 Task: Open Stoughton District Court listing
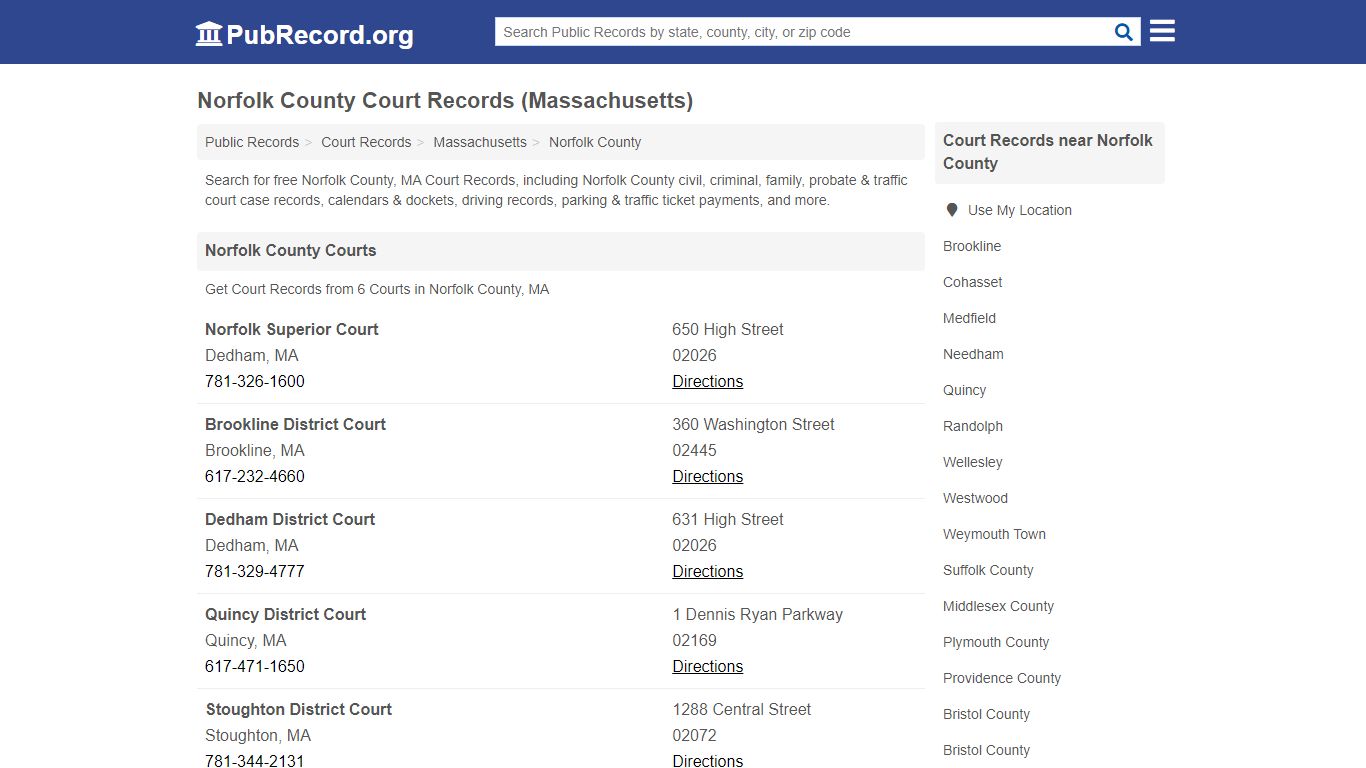coord(298,709)
